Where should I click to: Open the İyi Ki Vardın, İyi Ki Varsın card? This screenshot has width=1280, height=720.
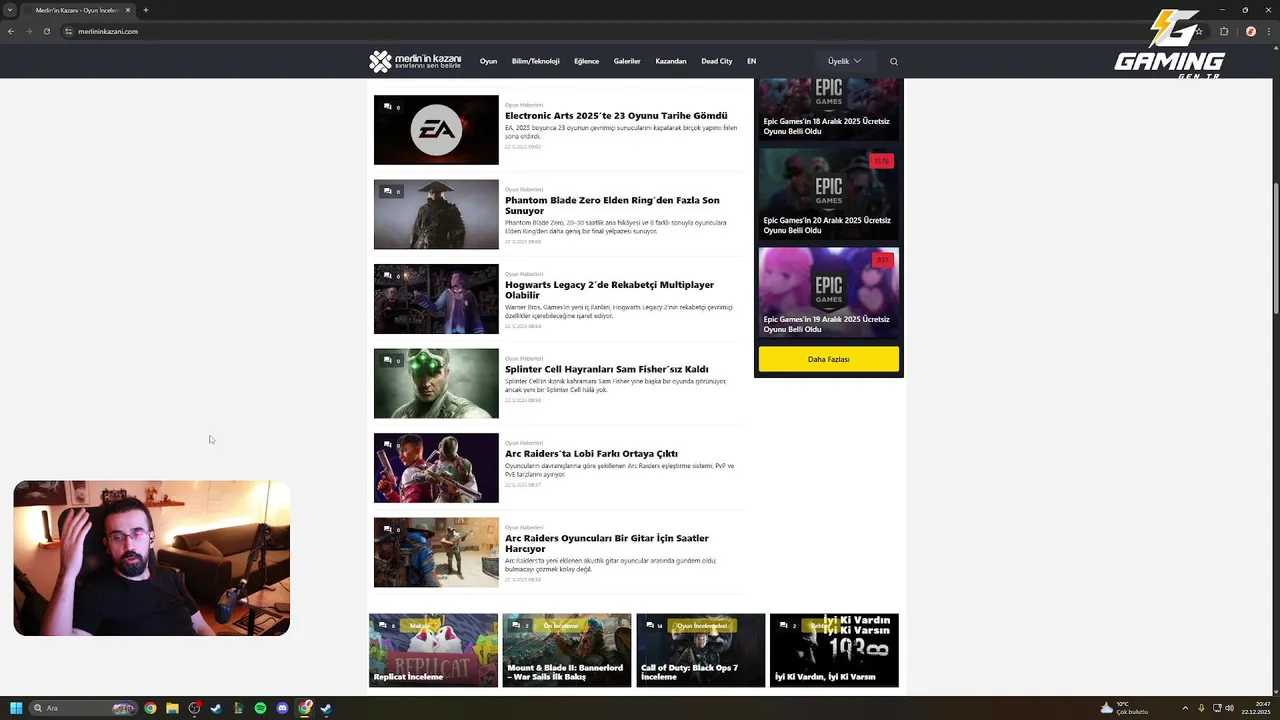[834, 650]
